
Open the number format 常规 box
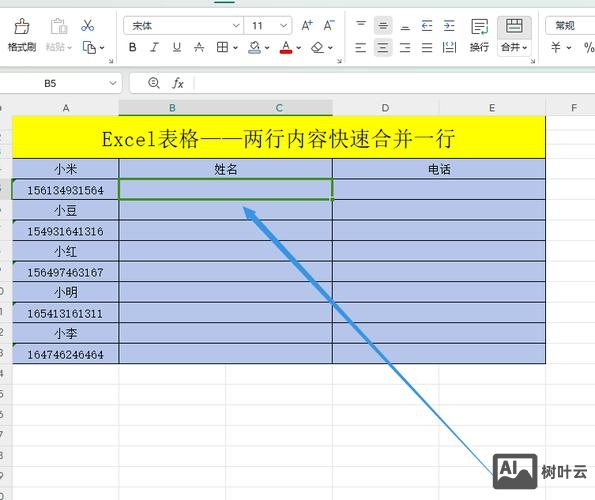click(570, 26)
